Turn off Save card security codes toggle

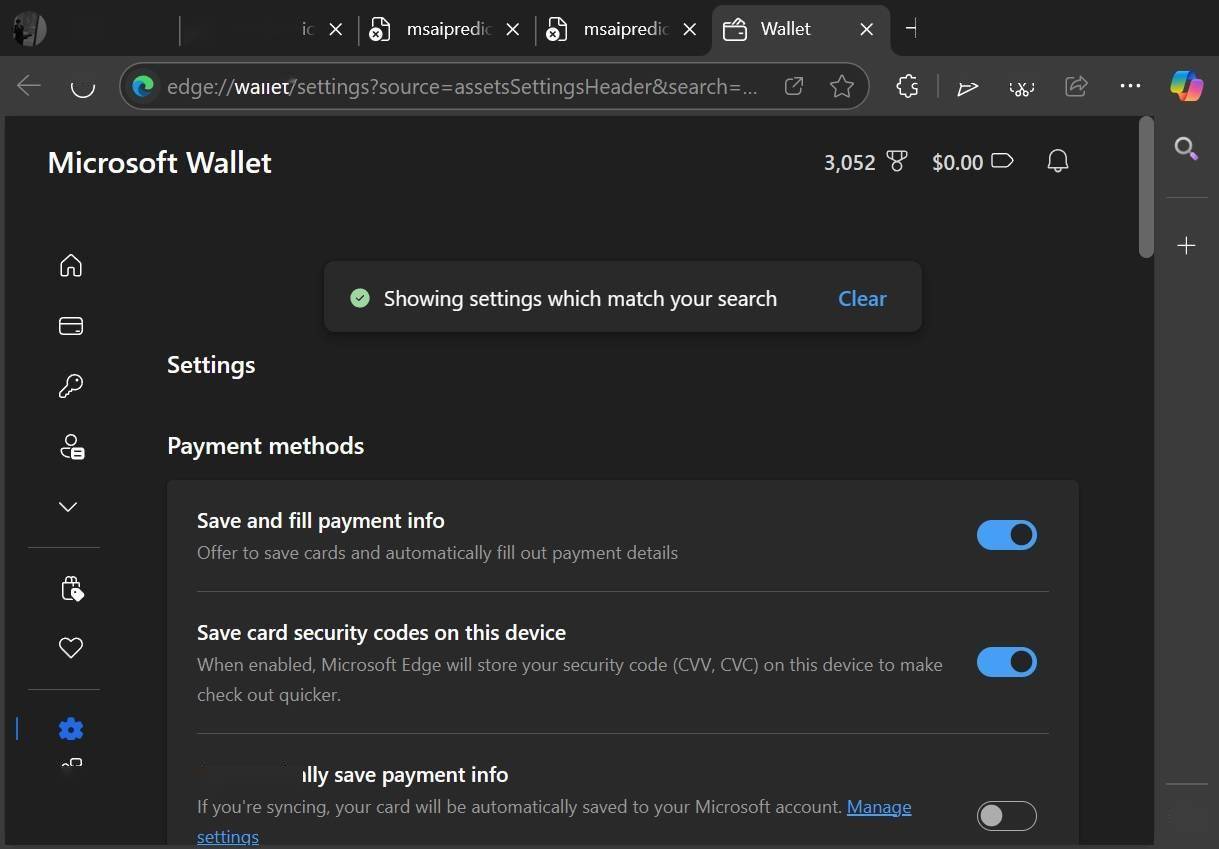tap(1006, 662)
